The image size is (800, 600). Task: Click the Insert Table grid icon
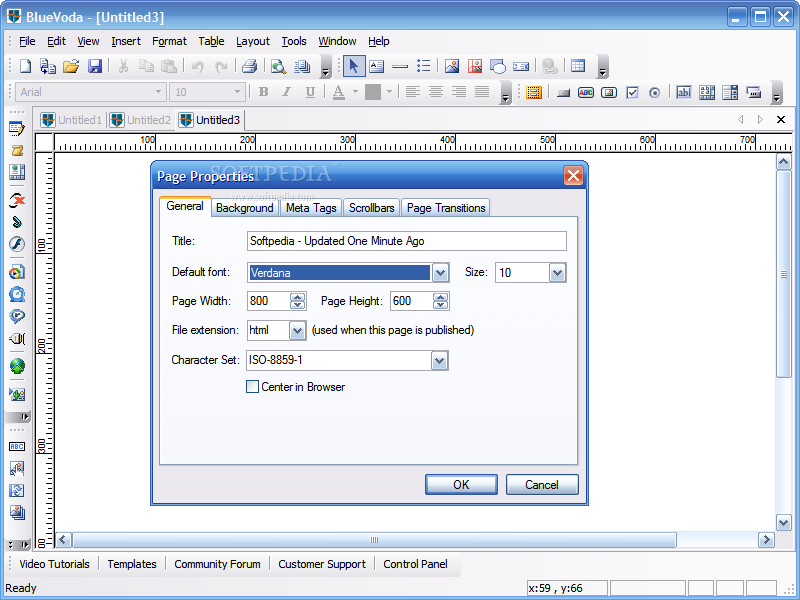pos(577,66)
